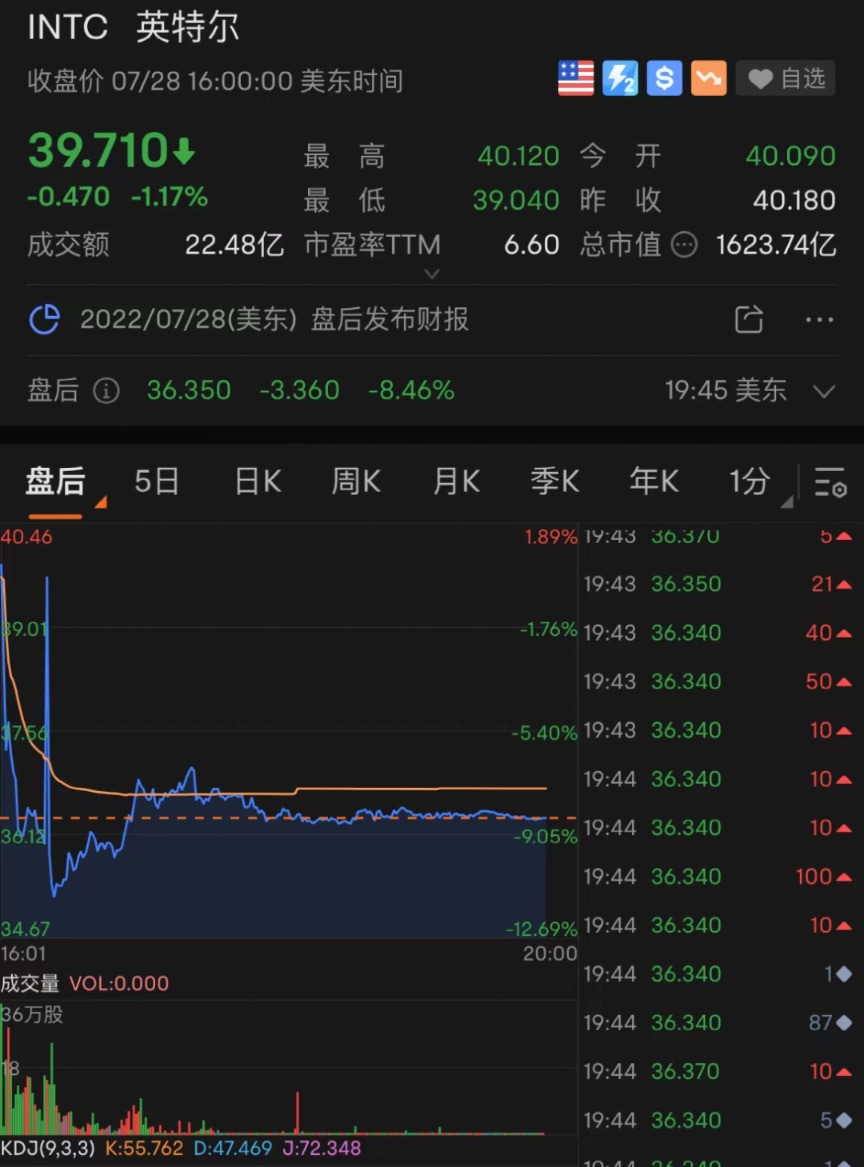Tap 19:43 trade at 36.350

tap(717, 584)
